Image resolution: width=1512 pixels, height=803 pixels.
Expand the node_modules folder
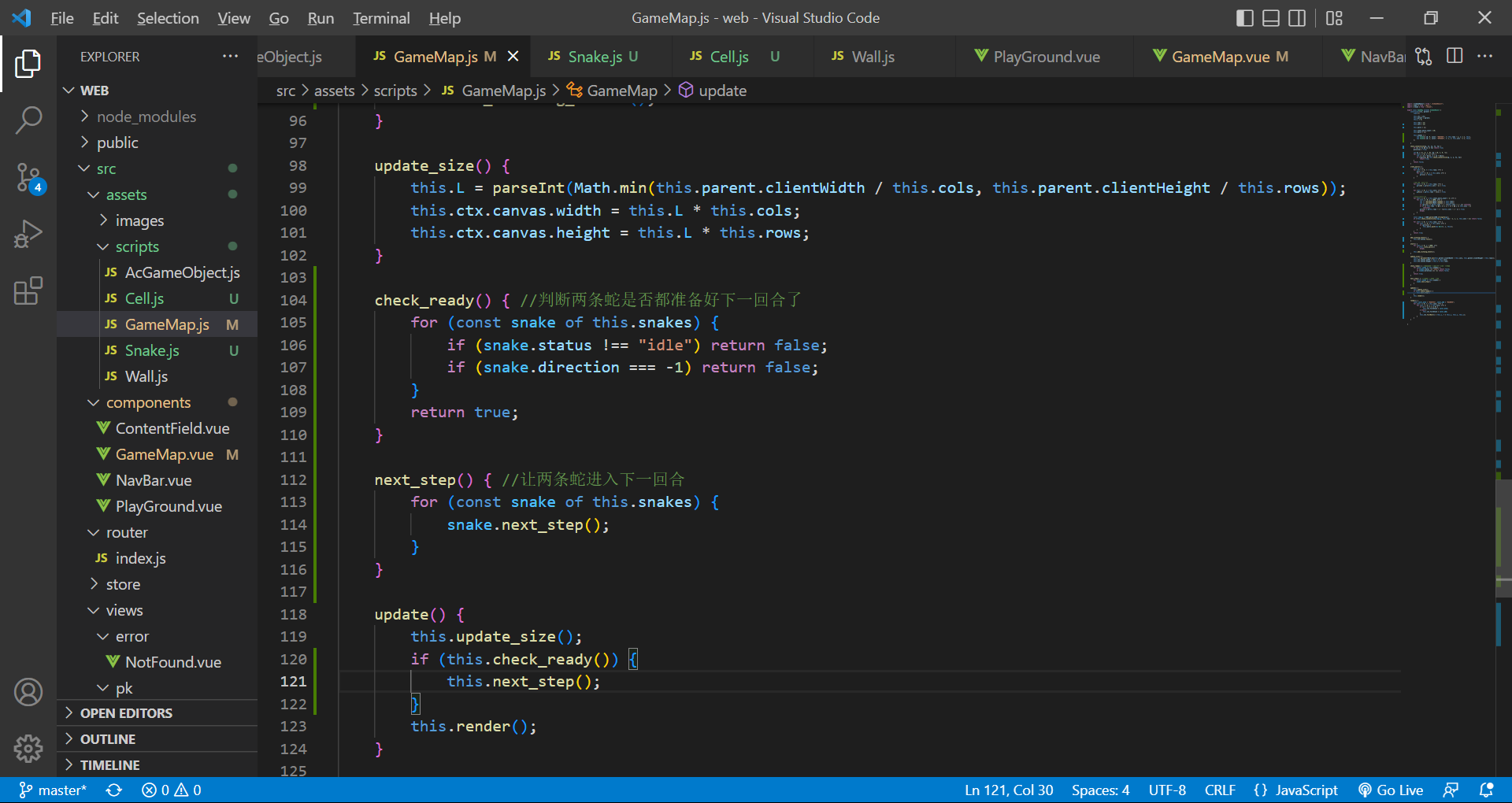[157, 117]
